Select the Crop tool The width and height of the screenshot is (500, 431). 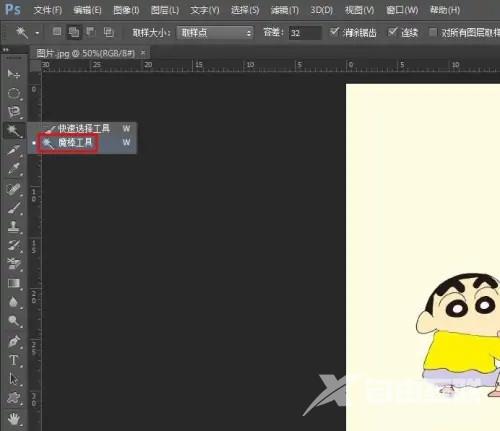[x=14, y=150]
